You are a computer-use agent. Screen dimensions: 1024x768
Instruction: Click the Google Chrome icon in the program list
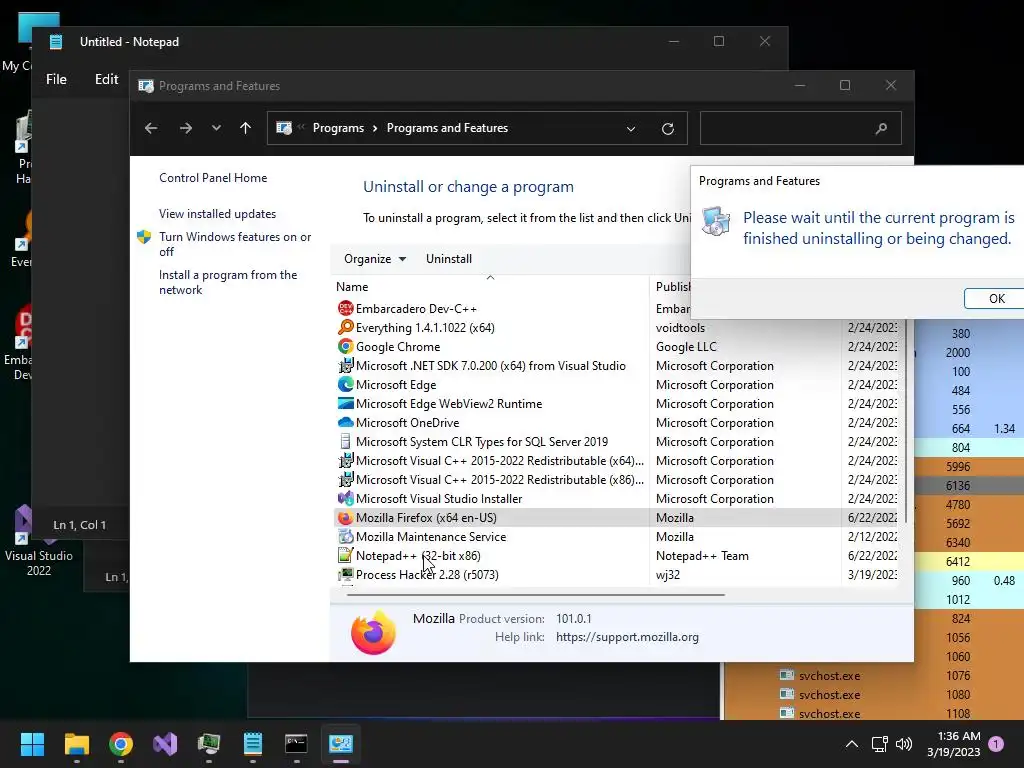pos(345,346)
